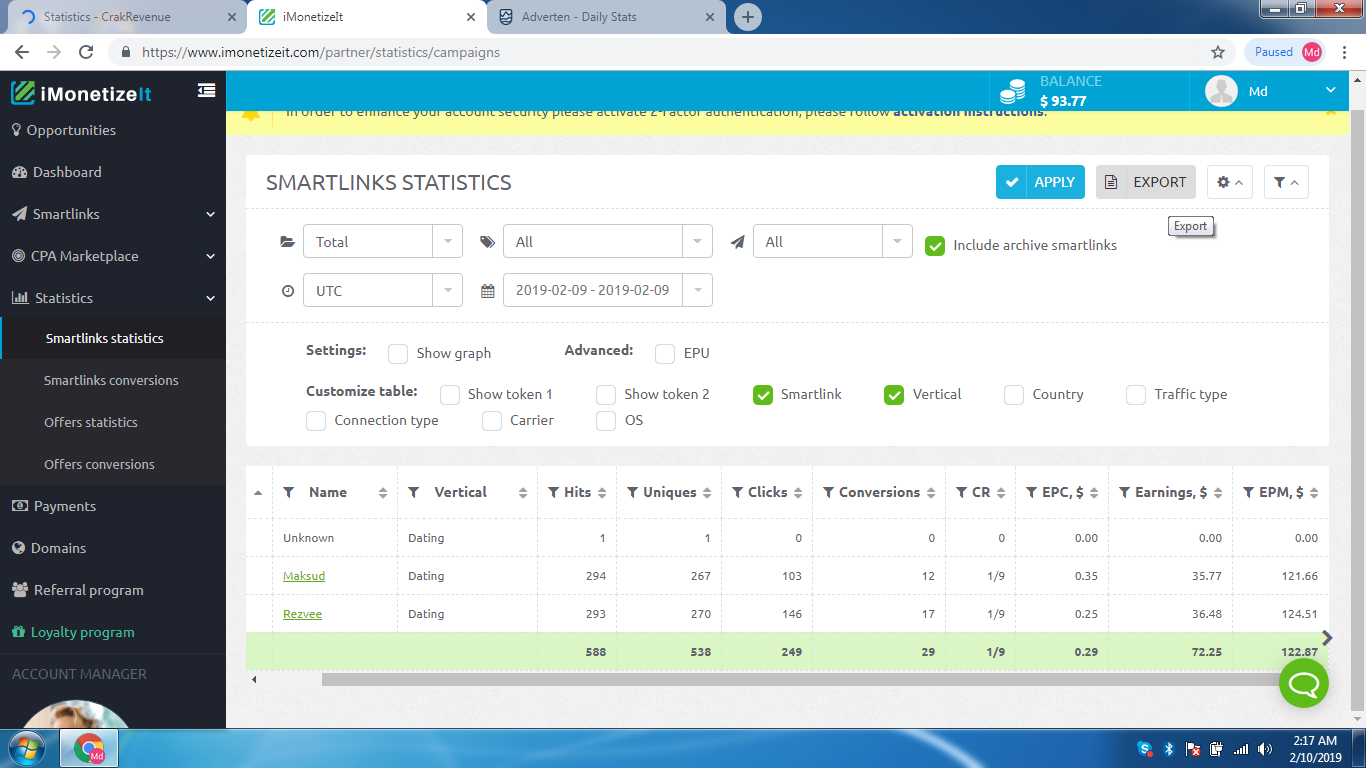Click the CR column filter icon
1366x768 pixels.
click(960, 492)
